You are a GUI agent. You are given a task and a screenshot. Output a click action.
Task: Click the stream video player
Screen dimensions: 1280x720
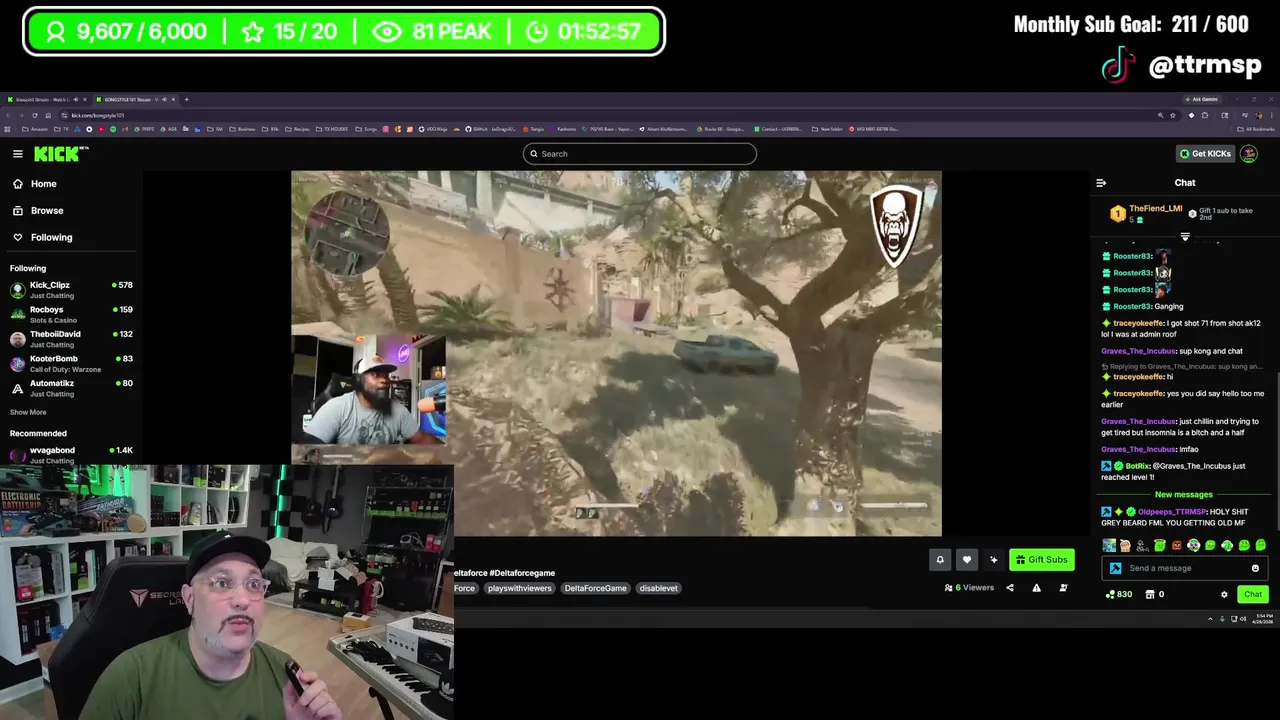coord(616,353)
